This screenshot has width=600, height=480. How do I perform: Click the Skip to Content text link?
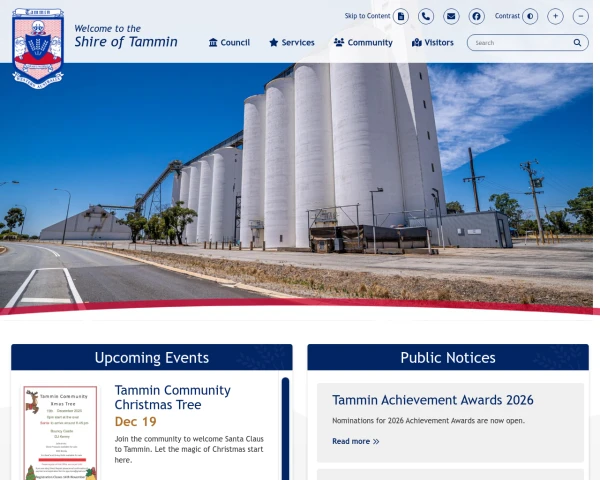pos(367,16)
